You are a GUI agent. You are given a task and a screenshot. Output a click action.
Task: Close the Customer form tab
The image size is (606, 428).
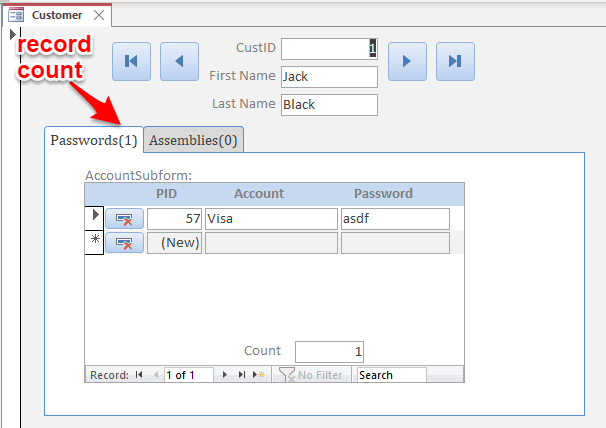[x=99, y=15]
